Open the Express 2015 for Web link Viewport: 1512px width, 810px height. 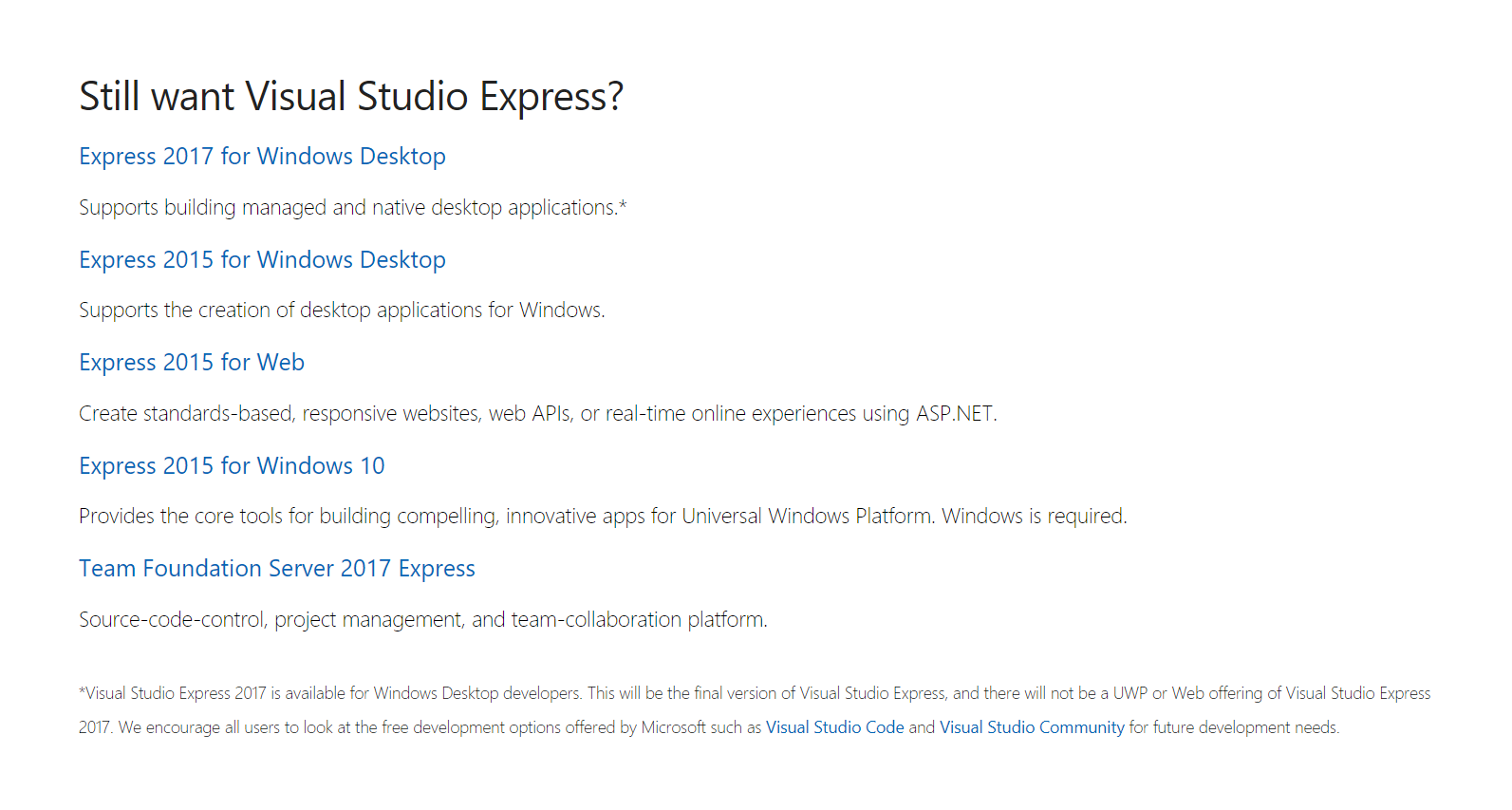[192, 363]
